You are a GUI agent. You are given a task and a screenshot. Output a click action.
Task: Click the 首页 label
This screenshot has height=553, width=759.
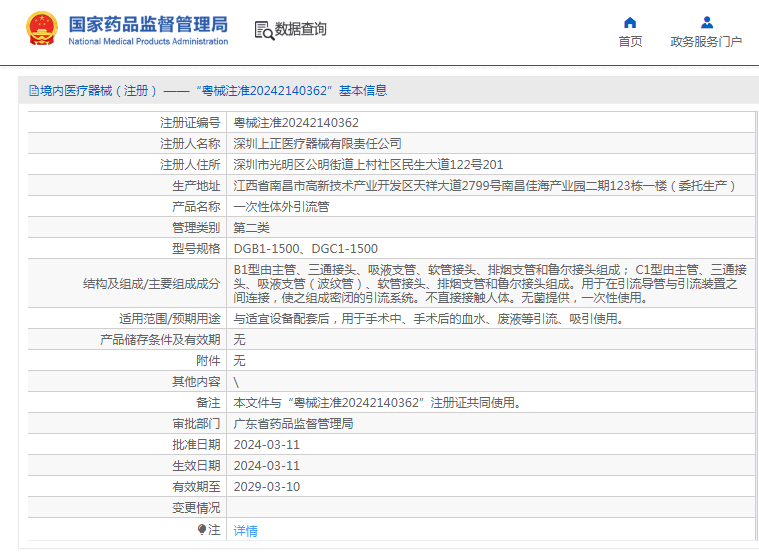(x=630, y=42)
